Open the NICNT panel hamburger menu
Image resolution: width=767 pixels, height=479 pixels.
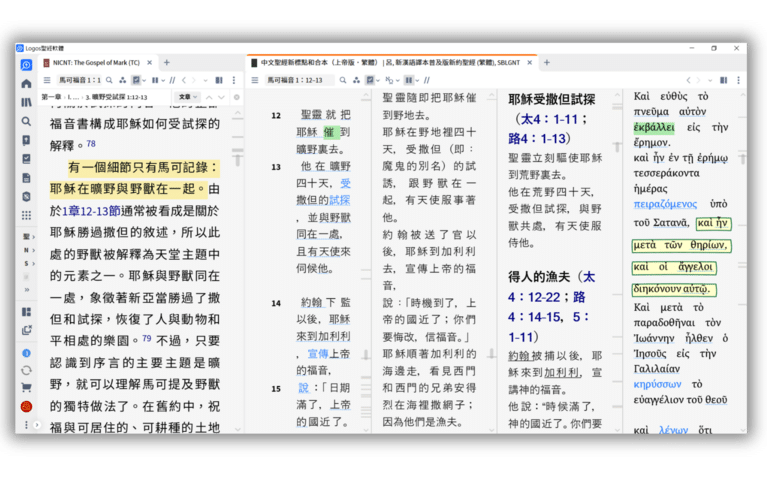[47, 80]
